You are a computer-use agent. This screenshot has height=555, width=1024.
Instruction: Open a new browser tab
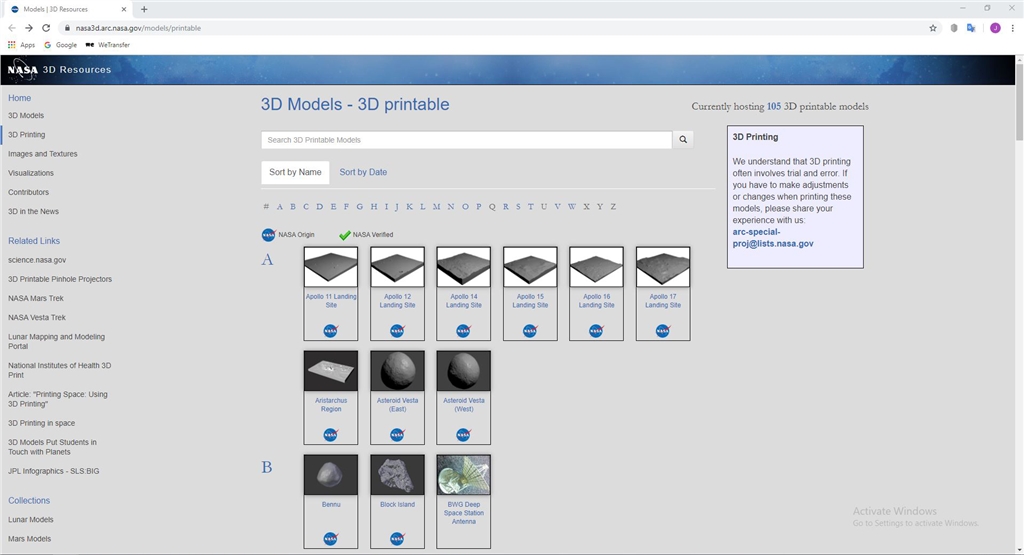(x=144, y=9)
